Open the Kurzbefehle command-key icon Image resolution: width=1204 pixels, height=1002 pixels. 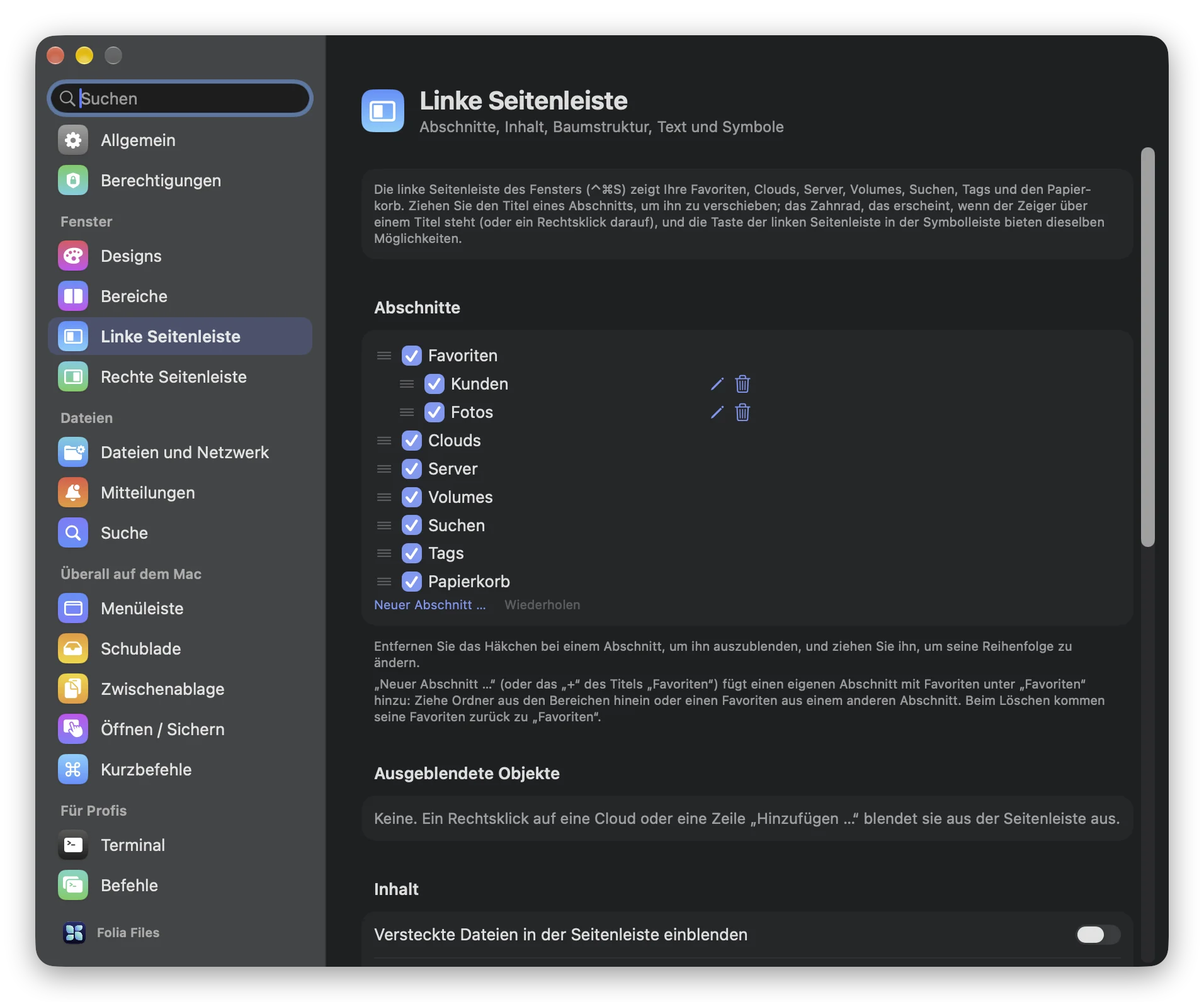pos(73,770)
